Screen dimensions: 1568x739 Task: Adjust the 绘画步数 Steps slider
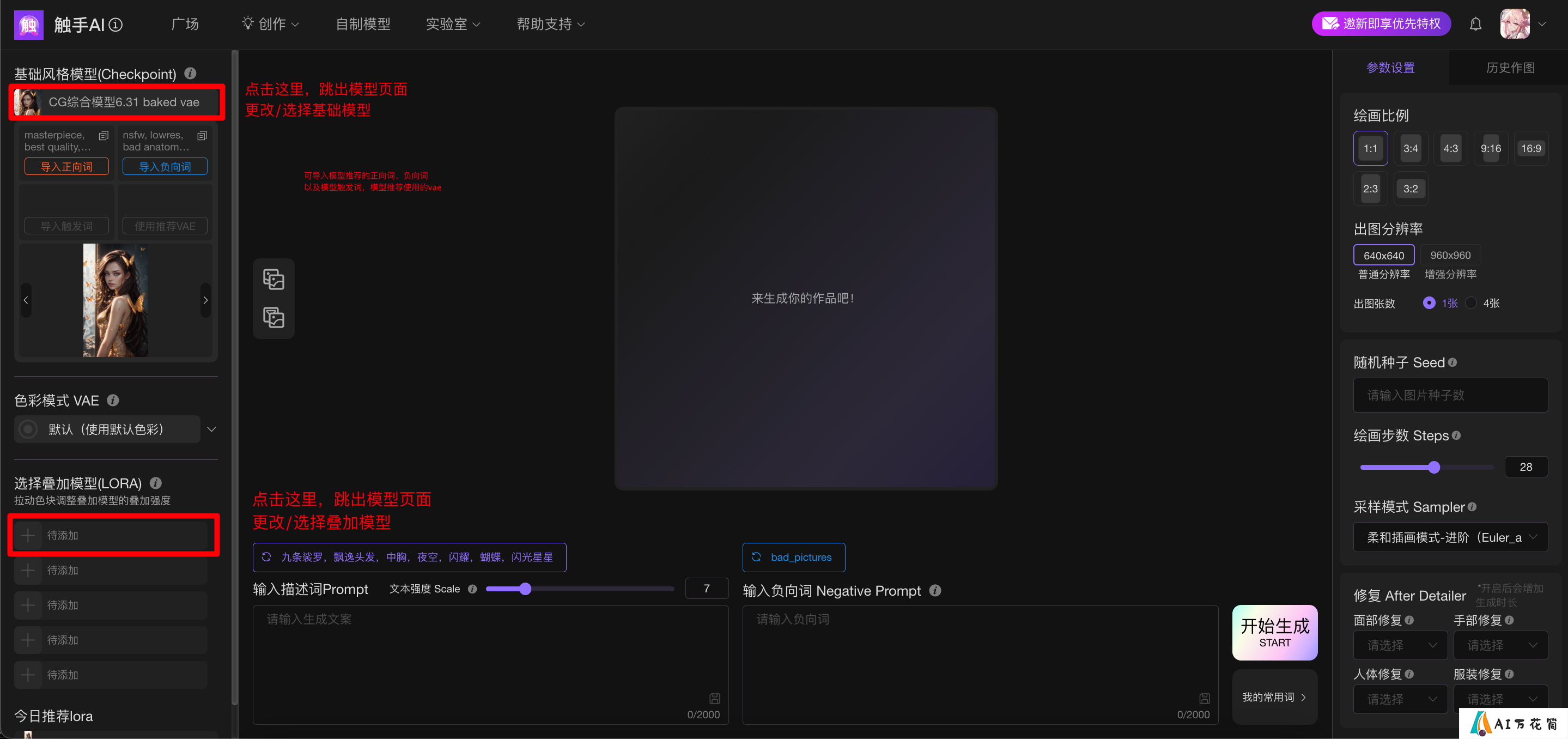click(1427, 467)
